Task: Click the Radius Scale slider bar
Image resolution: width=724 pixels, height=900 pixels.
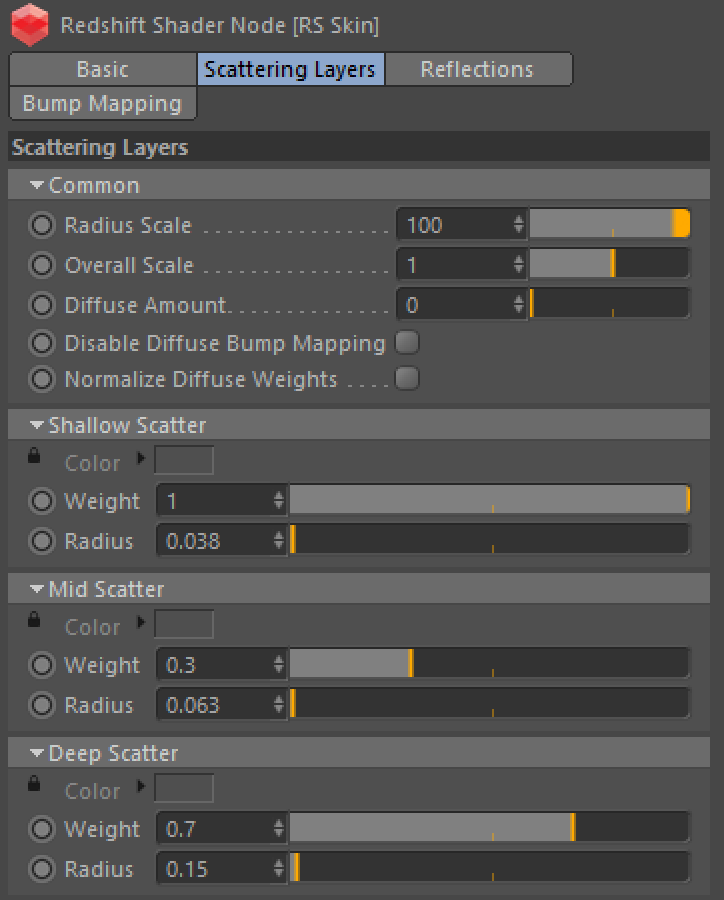Action: coord(609,224)
